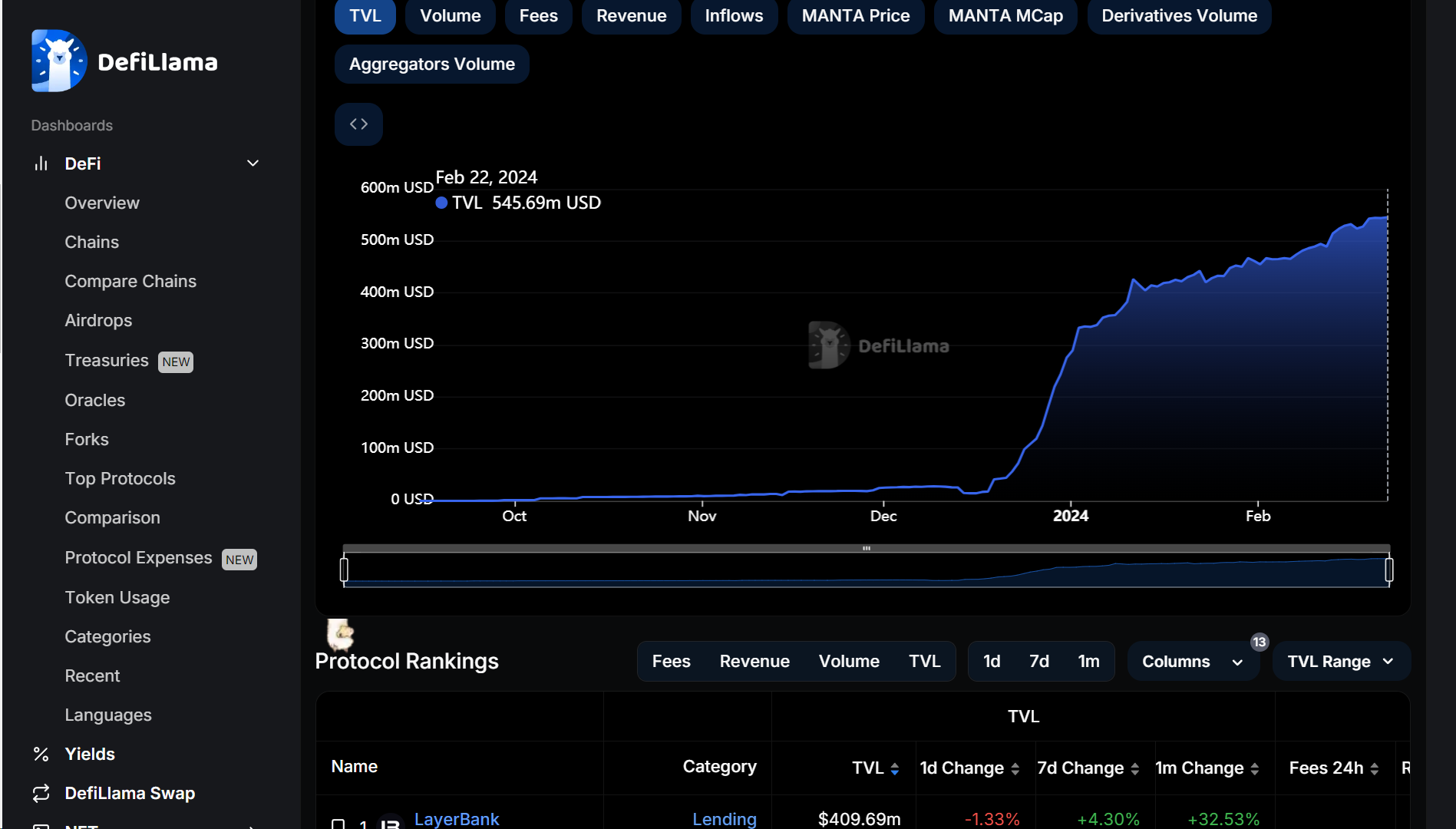Screen dimensions: 1456x829
Task: Click the chart range top drag bar
Action: click(x=867, y=548)
